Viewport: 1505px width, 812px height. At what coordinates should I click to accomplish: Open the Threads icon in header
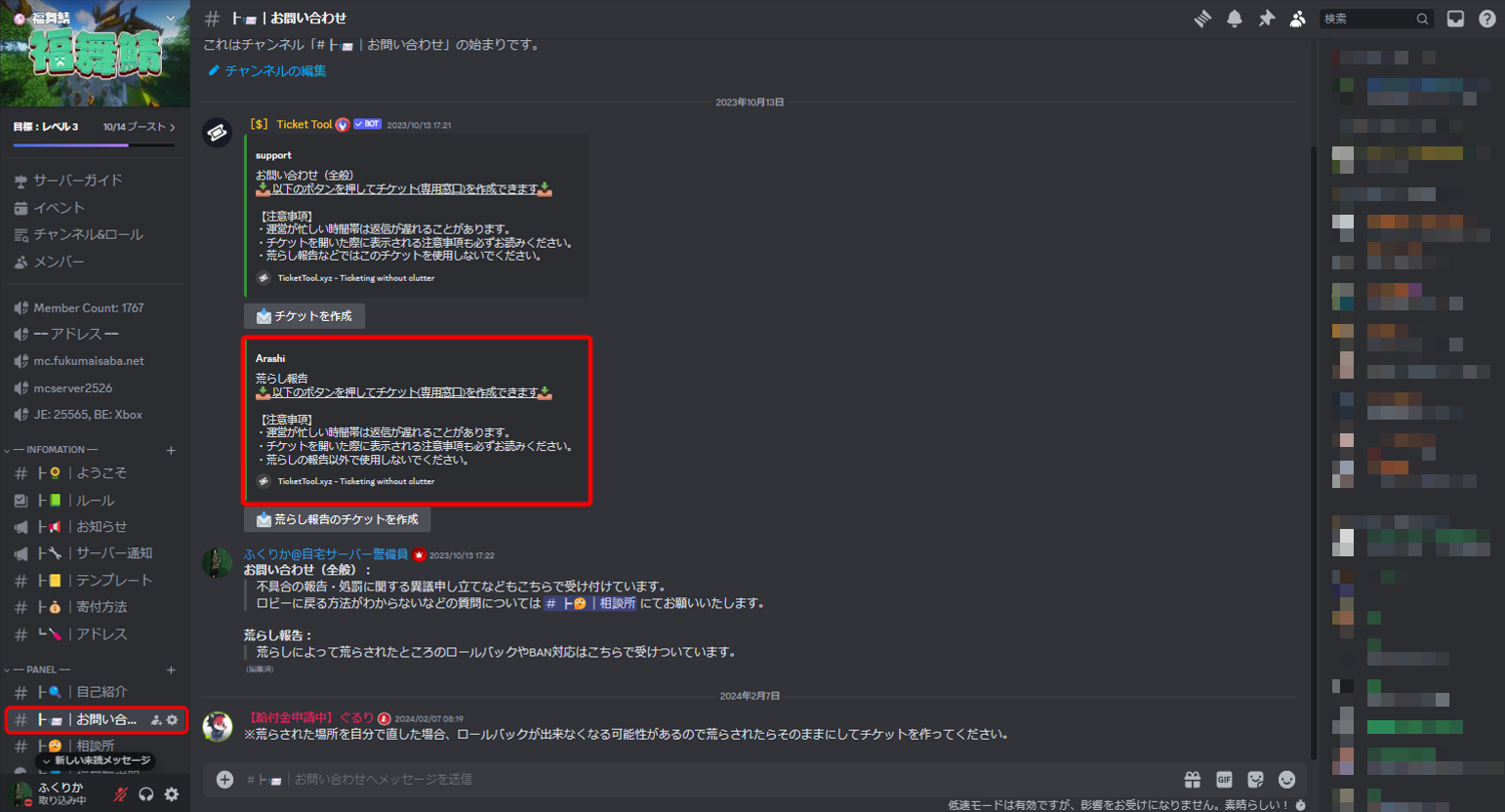pos(1202,19)
